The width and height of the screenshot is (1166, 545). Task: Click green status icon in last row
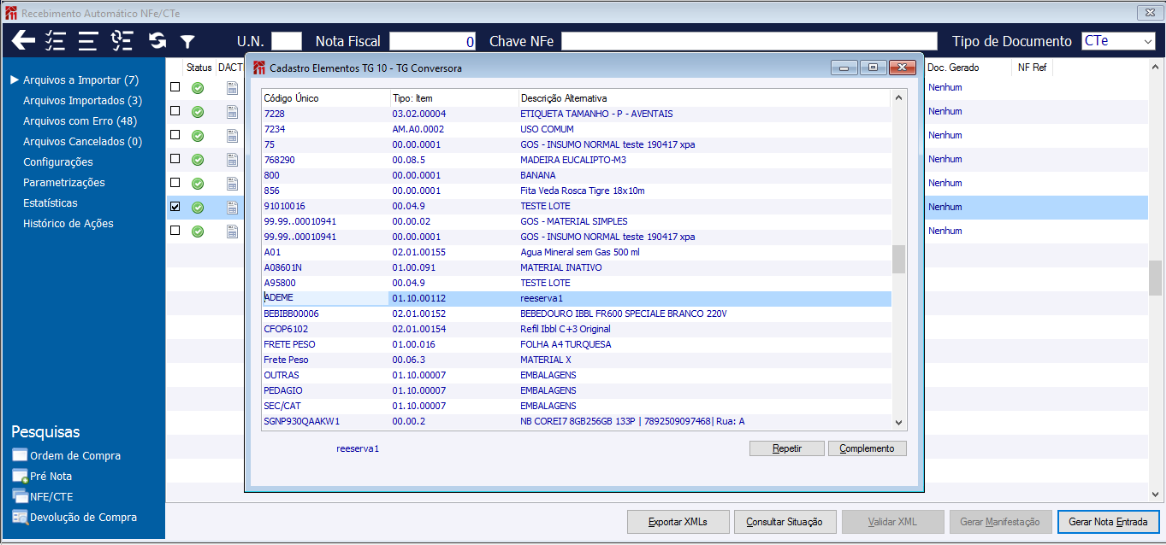click(198, 231)
